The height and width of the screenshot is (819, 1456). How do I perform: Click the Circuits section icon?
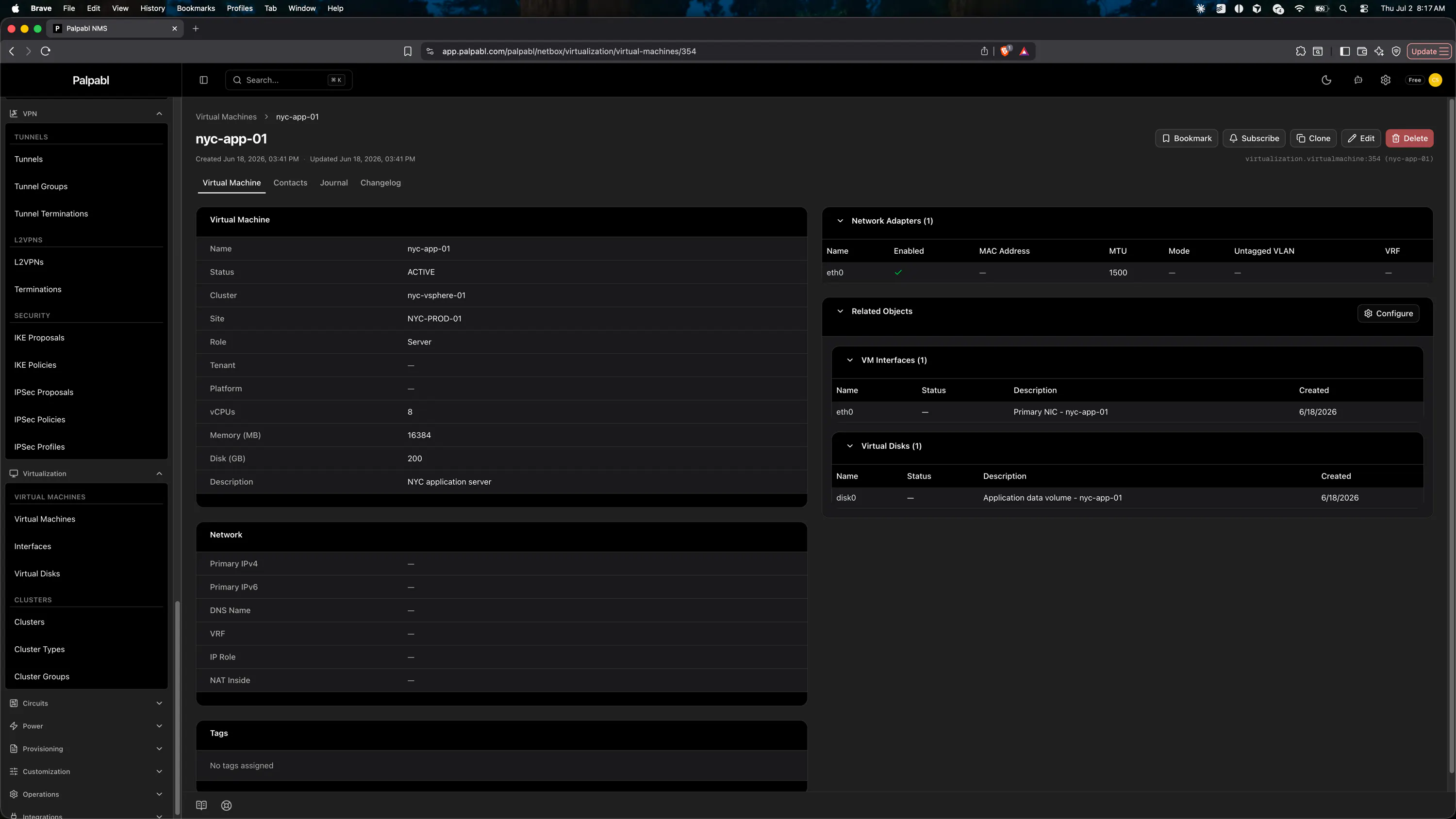click(x=14, y=703)
